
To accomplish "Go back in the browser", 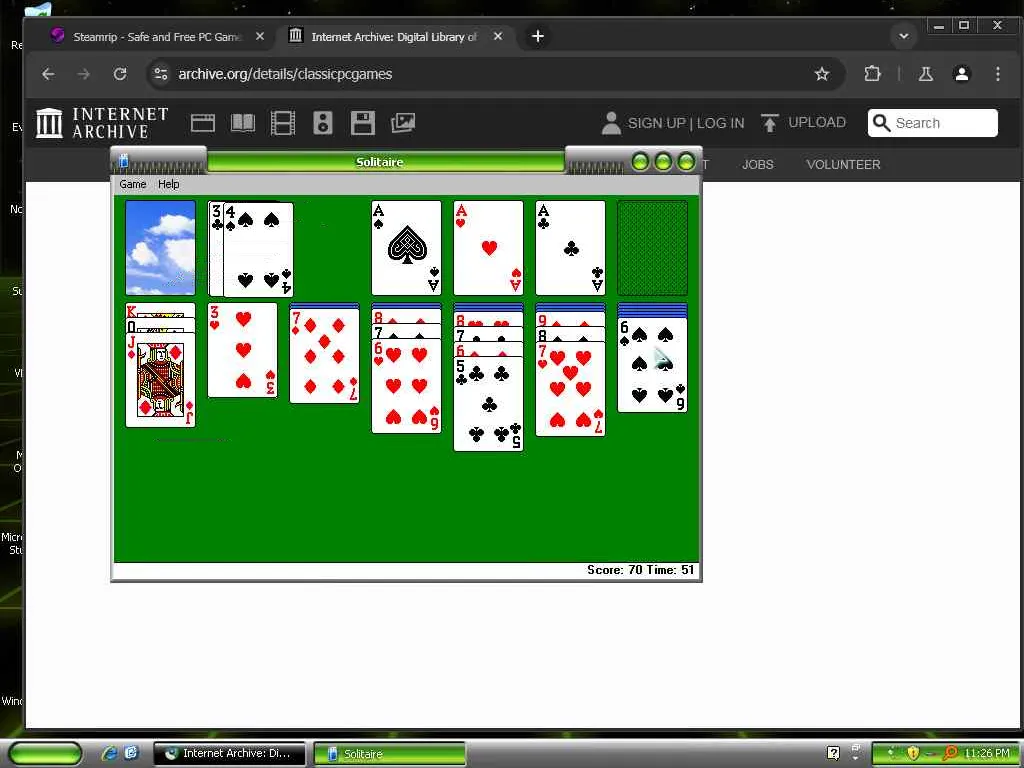I will 48,74.
